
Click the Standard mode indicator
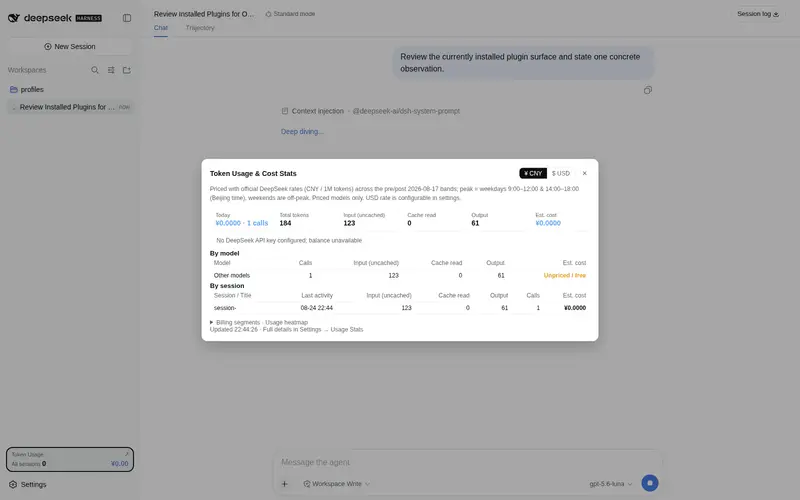tap(290, 14)
